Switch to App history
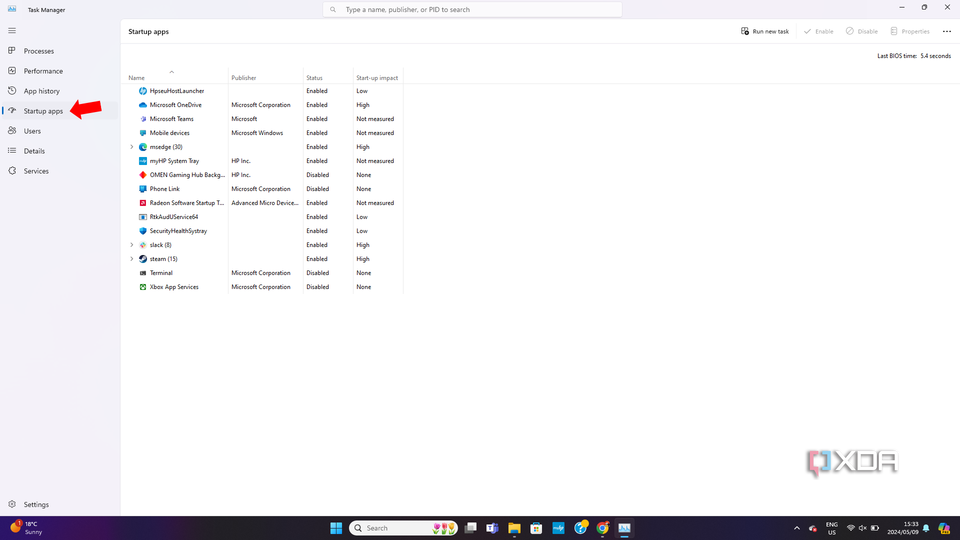The height and width of the screenshot is (540, 960). tap(42, 91)
